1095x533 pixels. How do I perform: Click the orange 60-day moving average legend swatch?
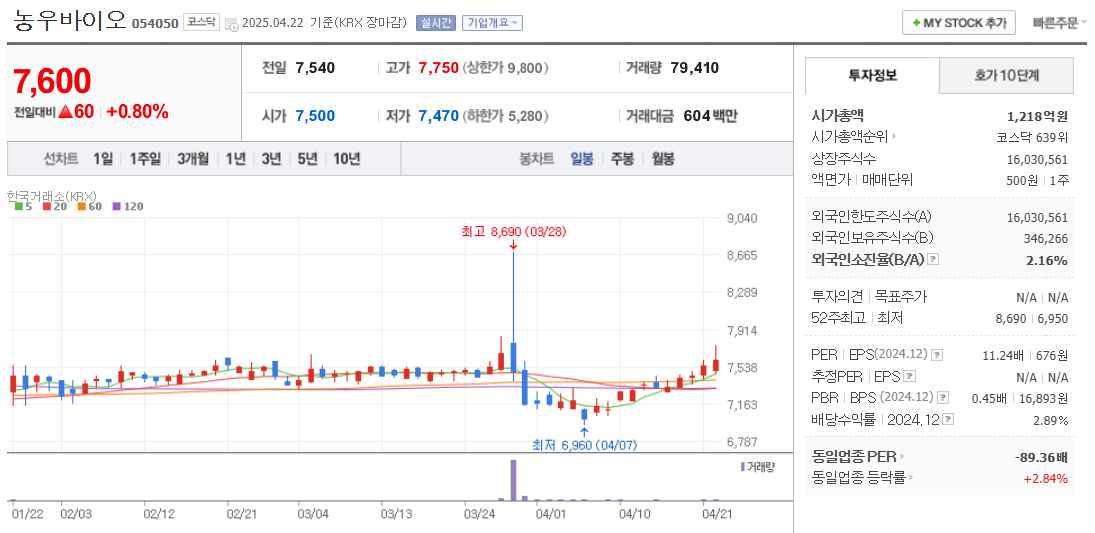81,206
